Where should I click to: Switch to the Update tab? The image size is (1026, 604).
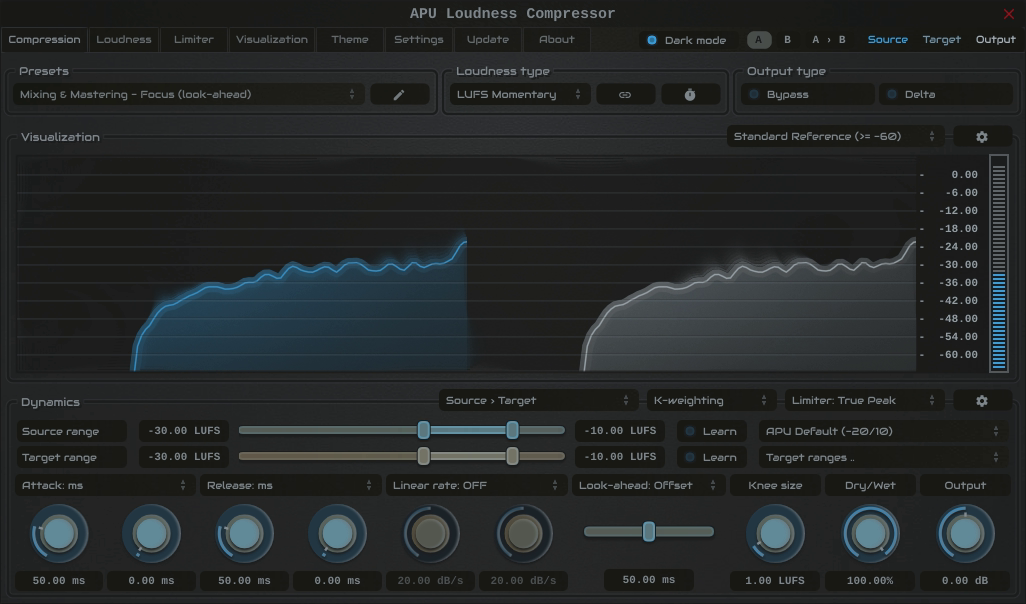pos(487,40)
